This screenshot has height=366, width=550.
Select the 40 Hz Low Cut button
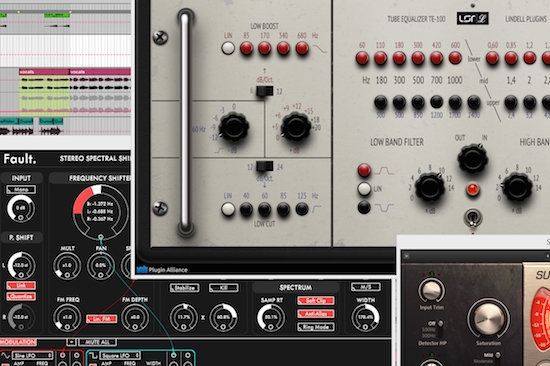(x=246, y=209)
